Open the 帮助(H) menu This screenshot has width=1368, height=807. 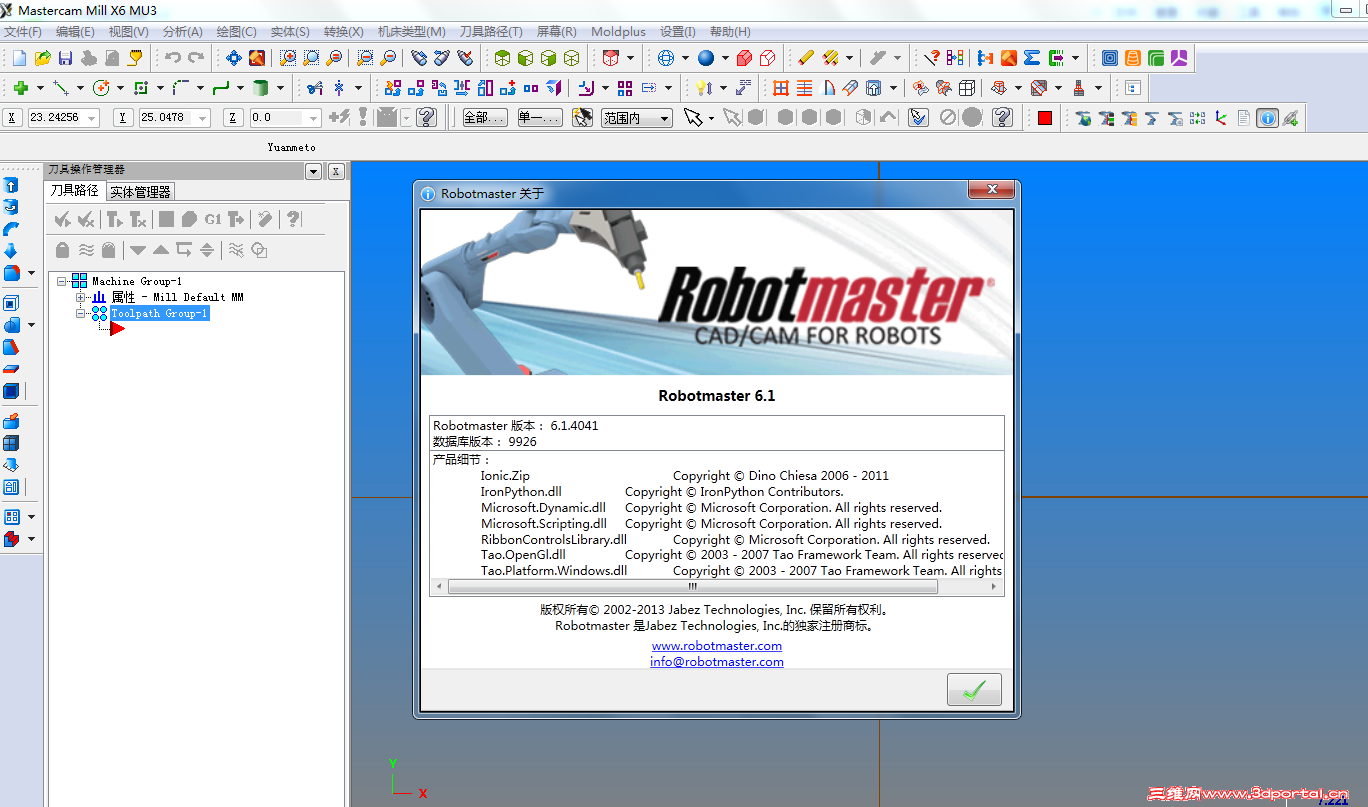click(730, 32)
